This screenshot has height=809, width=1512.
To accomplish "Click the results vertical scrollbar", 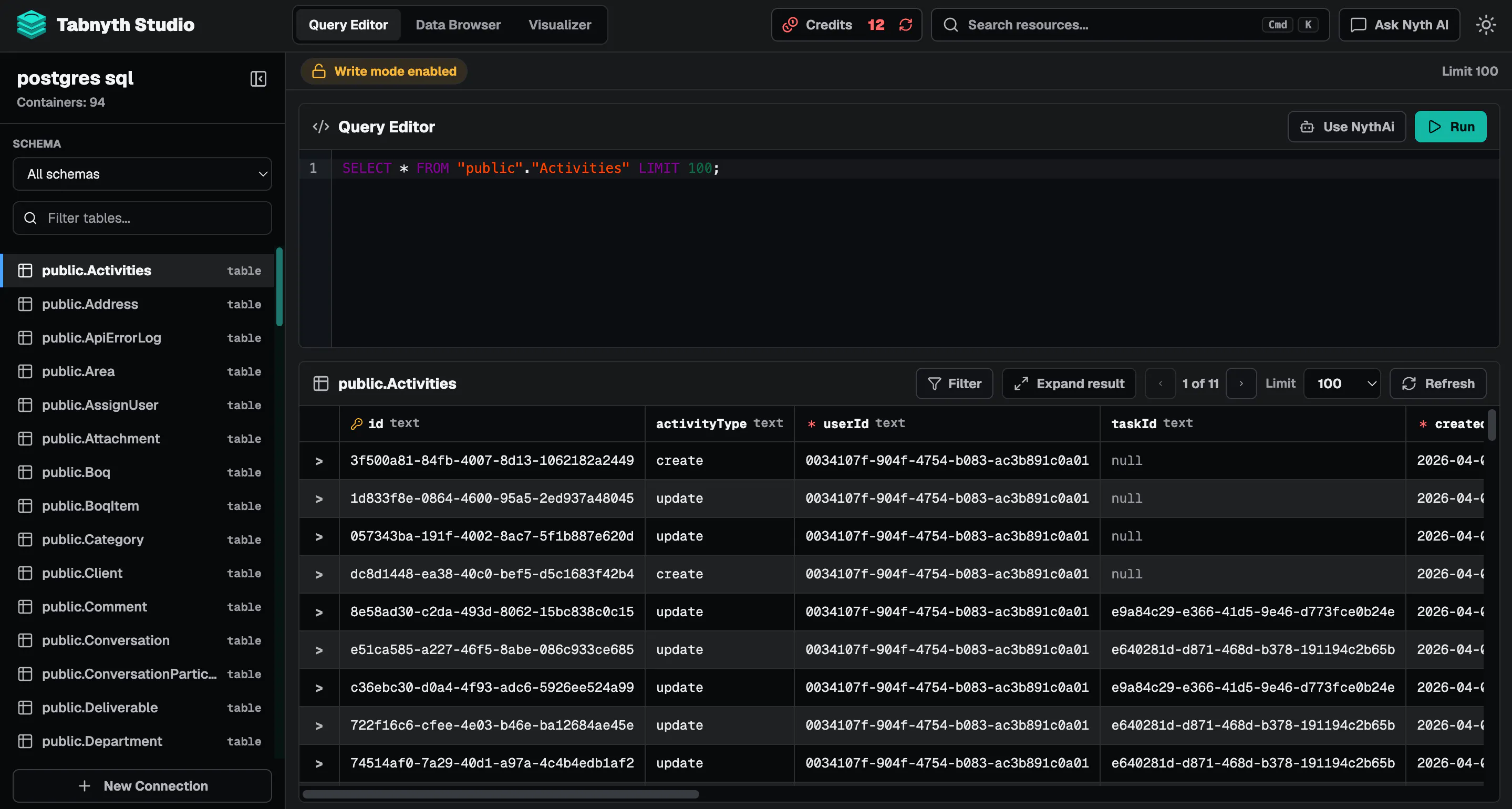I will click(x=1492, y=424).
